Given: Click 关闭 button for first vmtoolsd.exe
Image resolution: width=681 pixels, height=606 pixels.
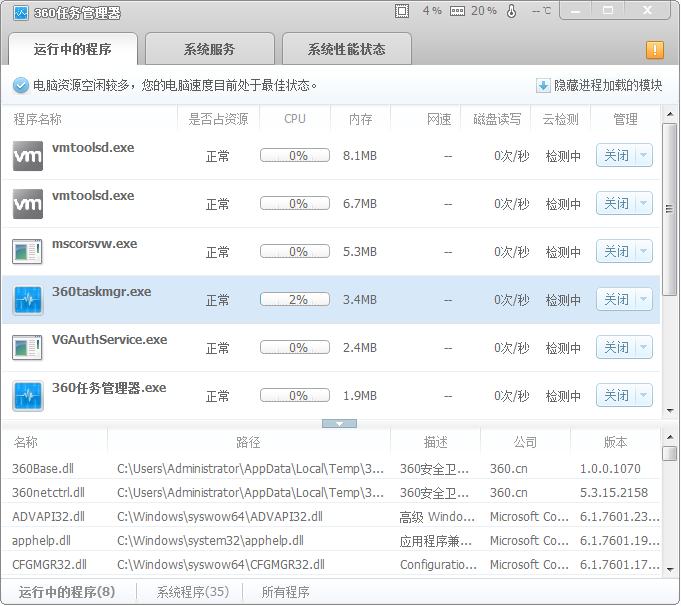Looking at the screenshot, I should [x=616, y=155].
